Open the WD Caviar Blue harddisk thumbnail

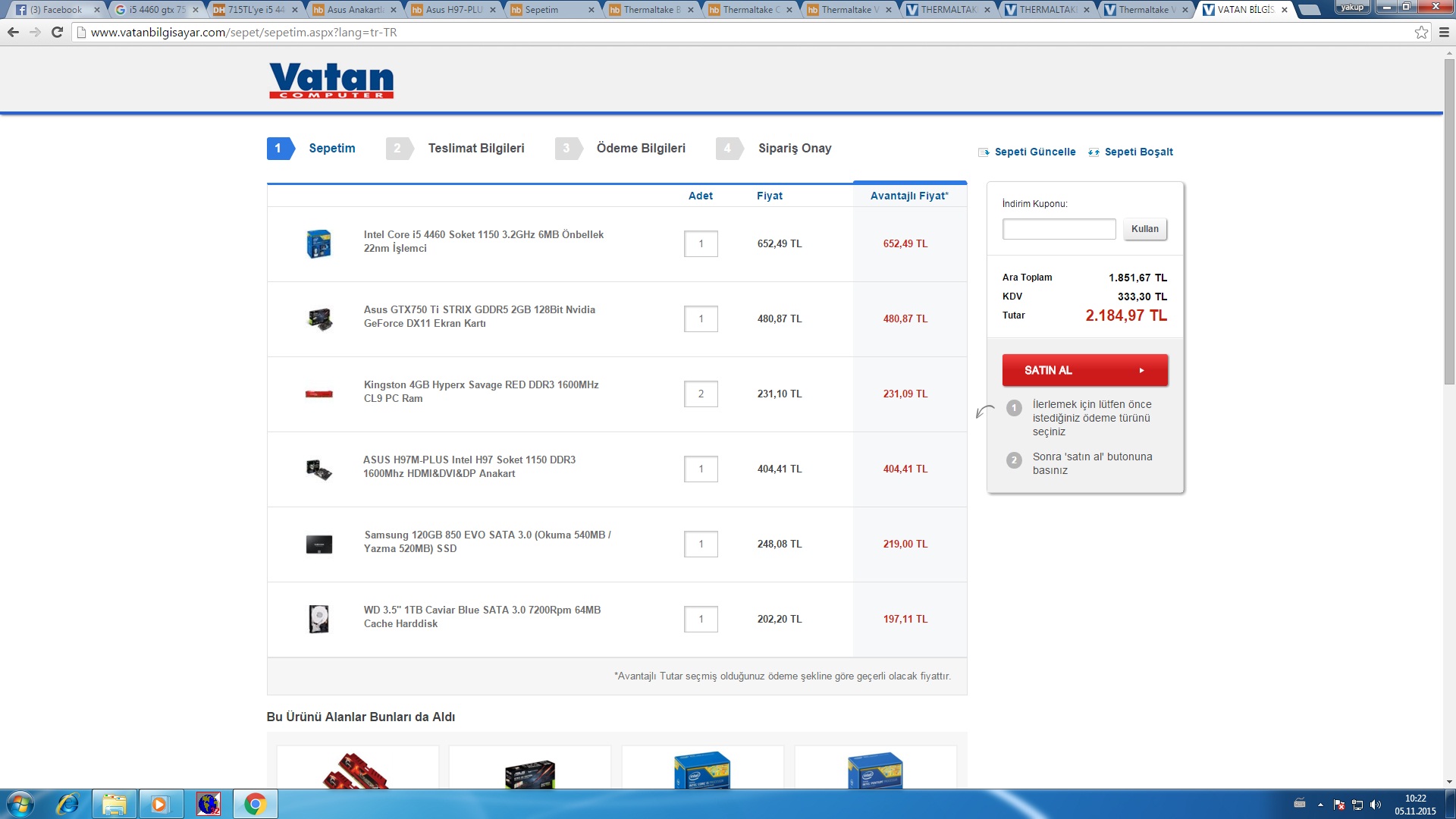point(319,619)
